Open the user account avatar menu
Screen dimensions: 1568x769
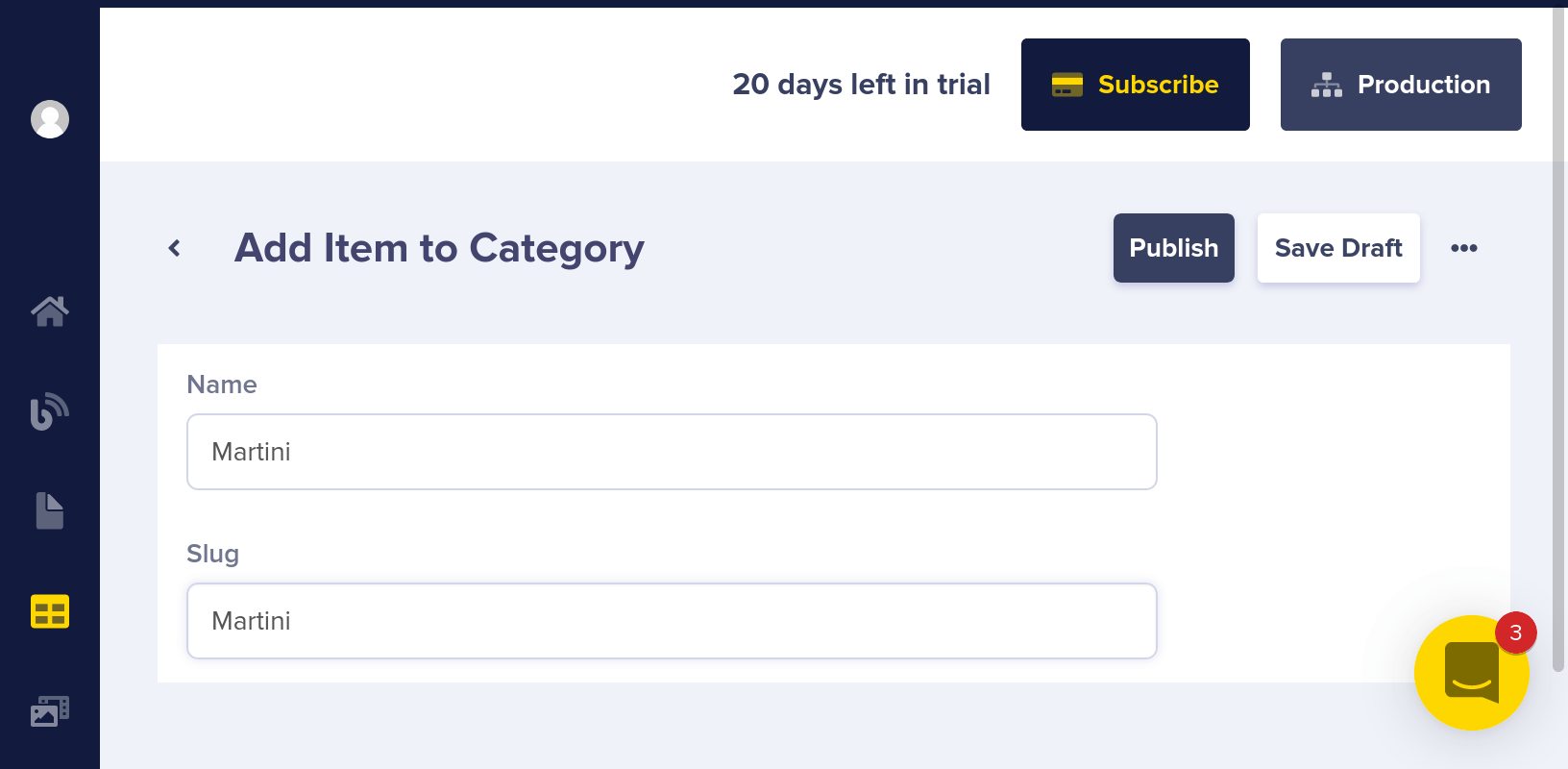click(x=50, y=119)
